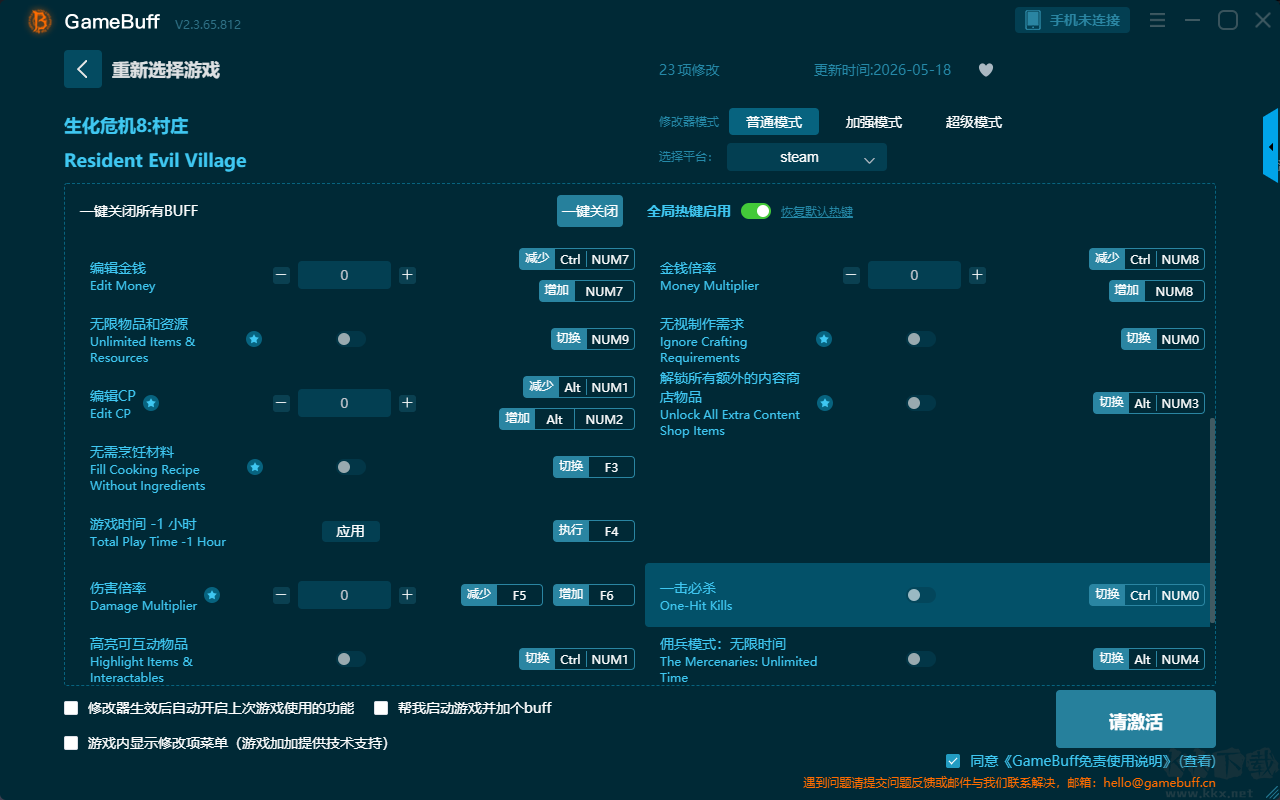Enable Highlight Items & Interactables toggle
1280x800 pixels.
pyautogui.click(x=351, y=659)
